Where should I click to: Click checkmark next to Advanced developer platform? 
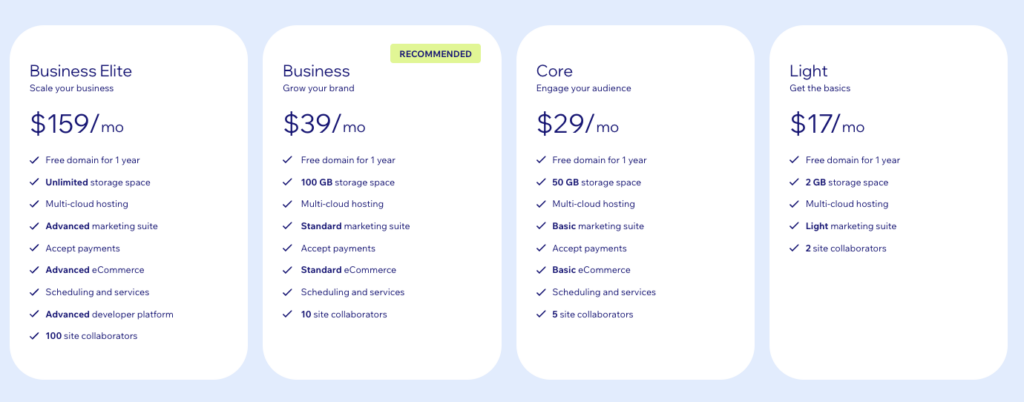(34, 314)
